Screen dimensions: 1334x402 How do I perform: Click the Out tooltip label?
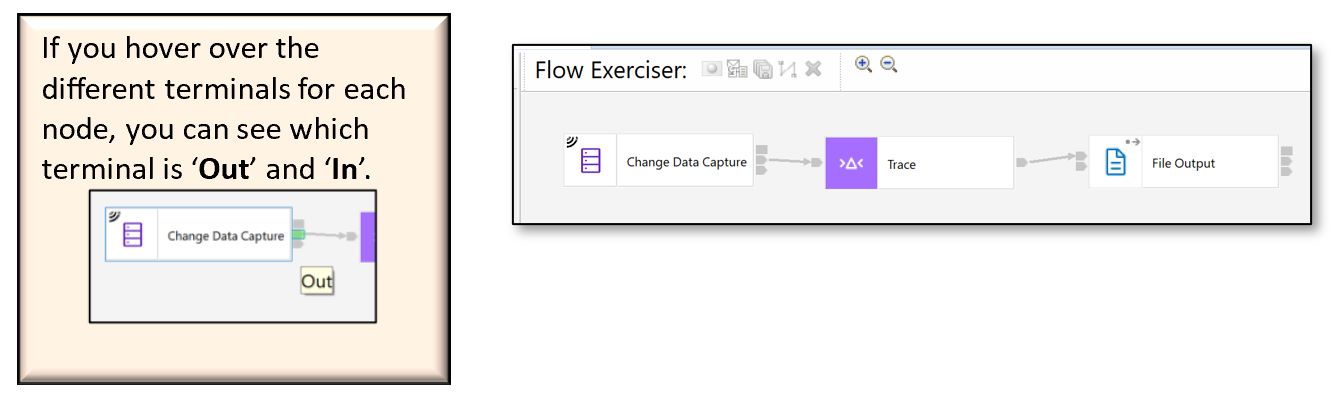coord(317,281)
